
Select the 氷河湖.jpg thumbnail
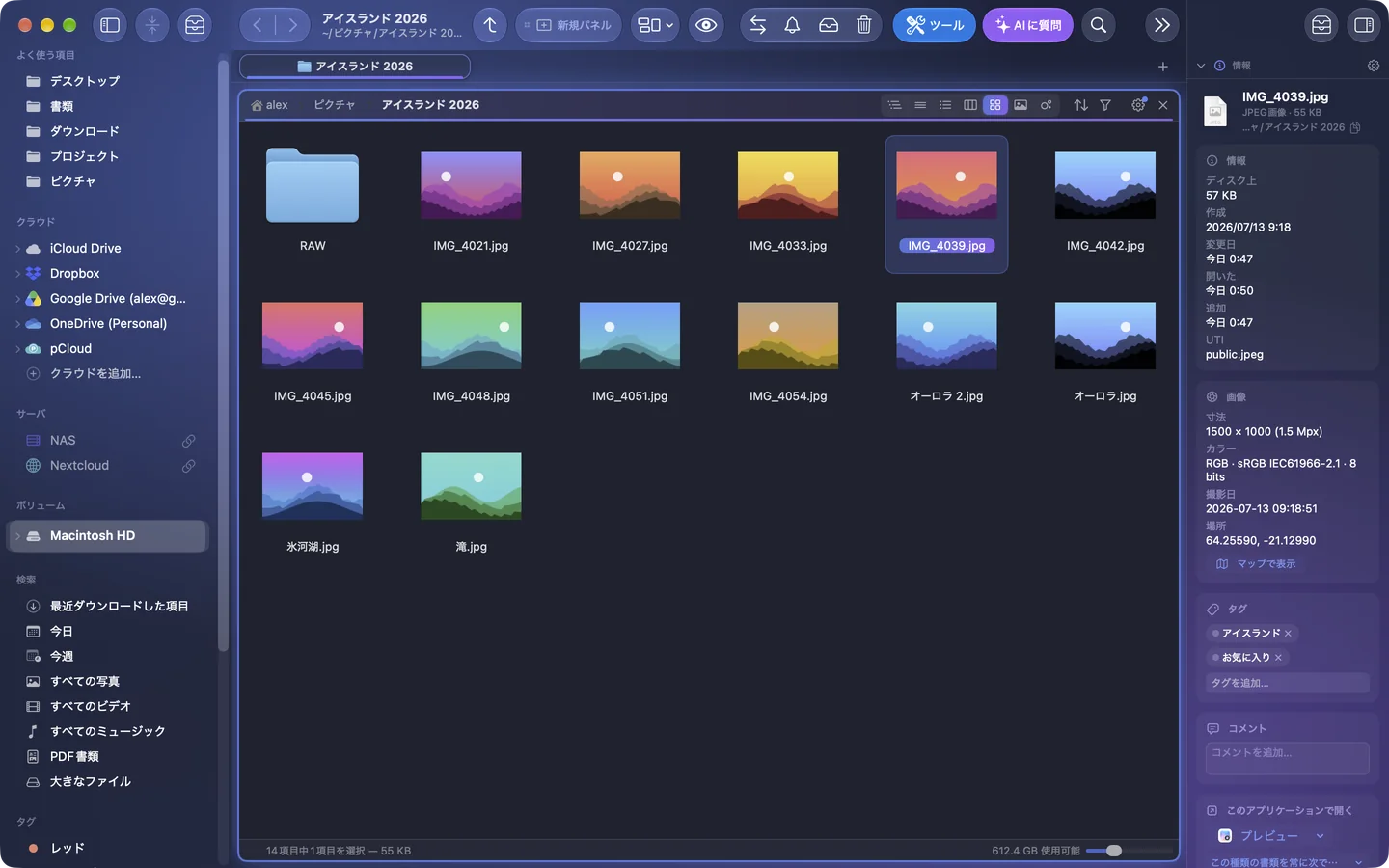coord(313,487)
